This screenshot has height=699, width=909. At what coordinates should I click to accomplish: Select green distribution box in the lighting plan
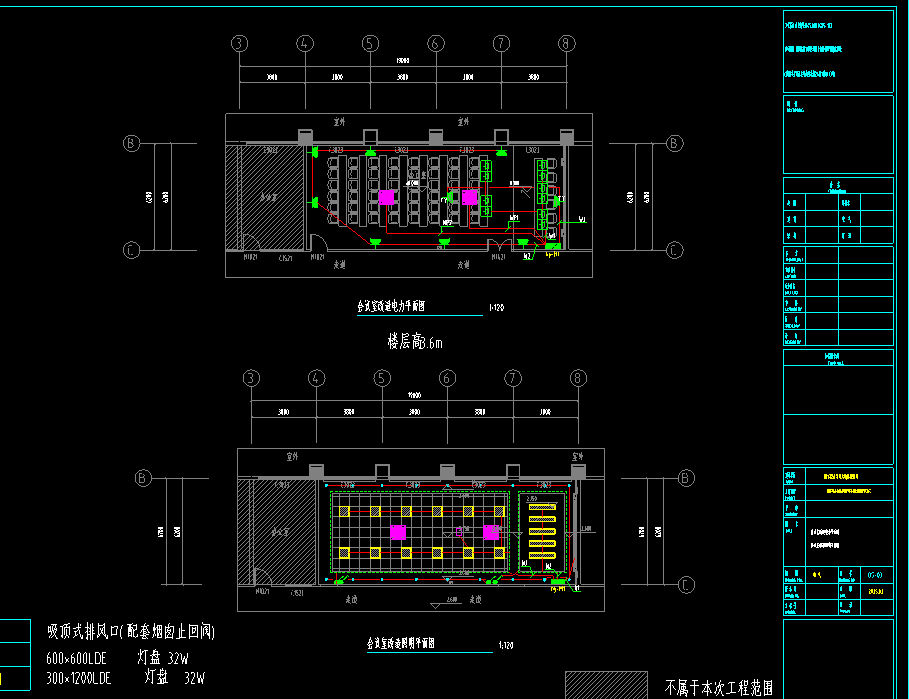pyautogui.click(x=558, y=581)
